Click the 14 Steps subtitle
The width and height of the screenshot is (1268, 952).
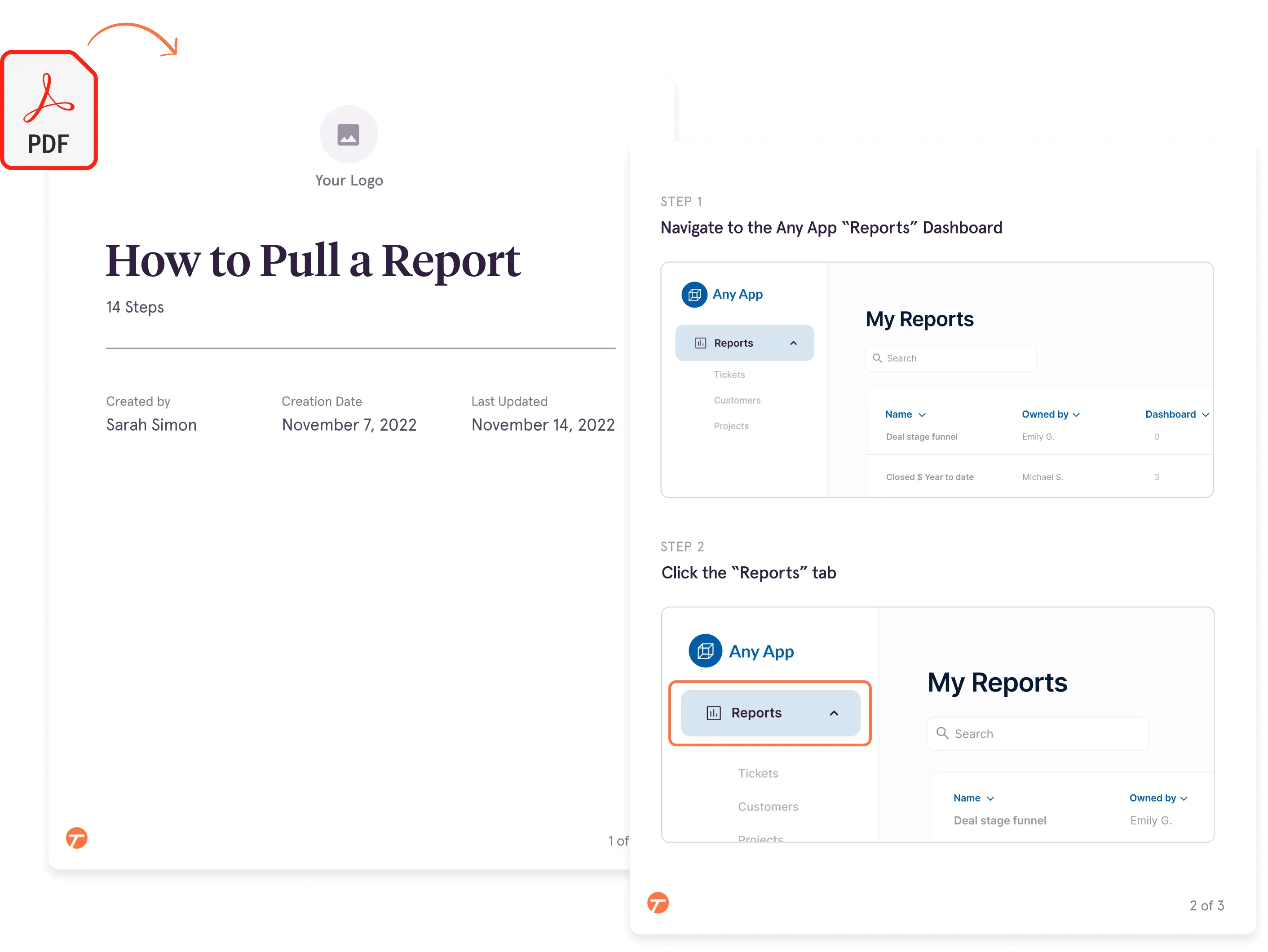tap(135, 307)
